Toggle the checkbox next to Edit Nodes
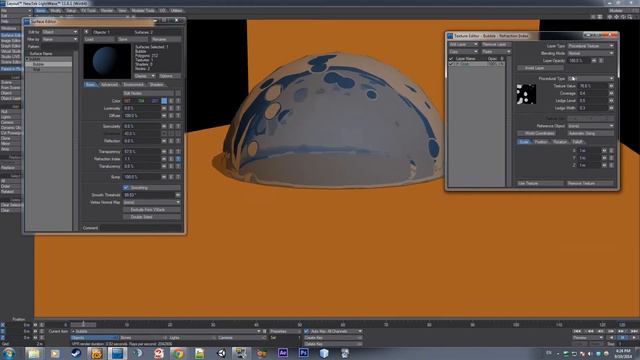Image resolution: width=640 pixels, height=360 pixels. (178, 93)
